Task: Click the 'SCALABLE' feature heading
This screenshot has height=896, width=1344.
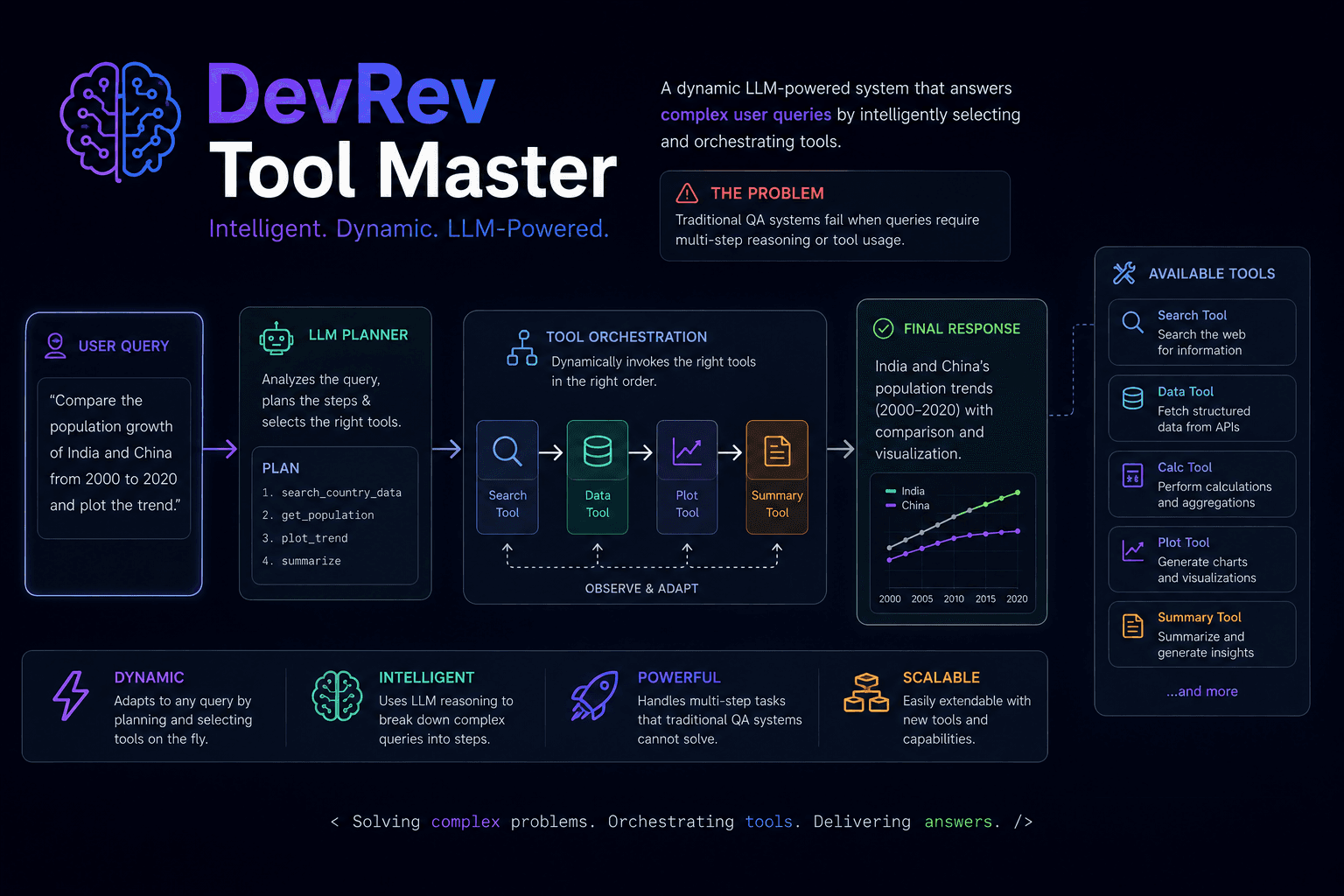Action: coord(941,677)
